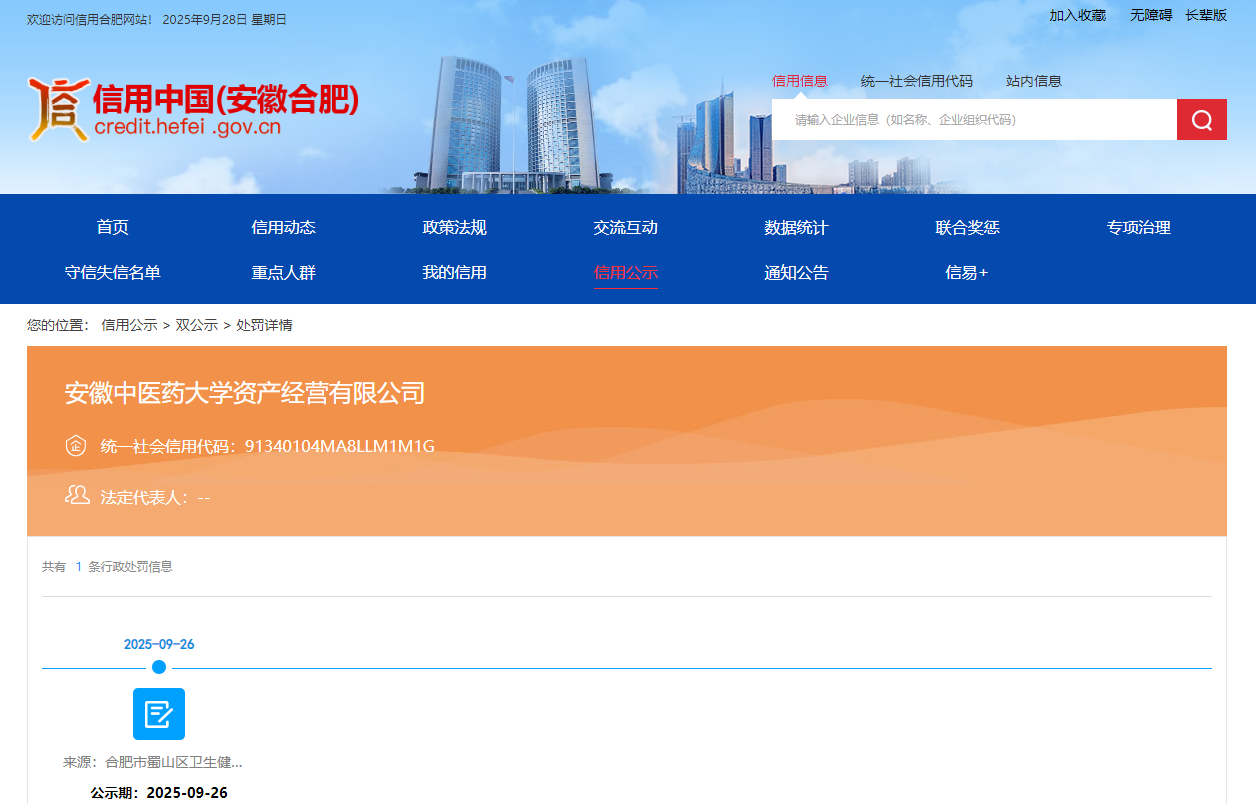
Task: Open the 首页 navigation item
Action: coord(111,227)
